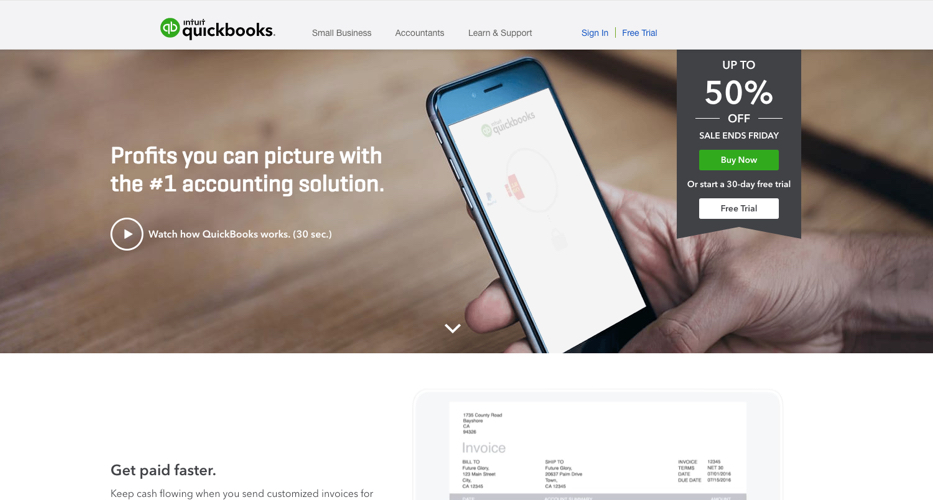
Task: Click the down chevron arrow in hero
Action: click(x=452, y=328)
